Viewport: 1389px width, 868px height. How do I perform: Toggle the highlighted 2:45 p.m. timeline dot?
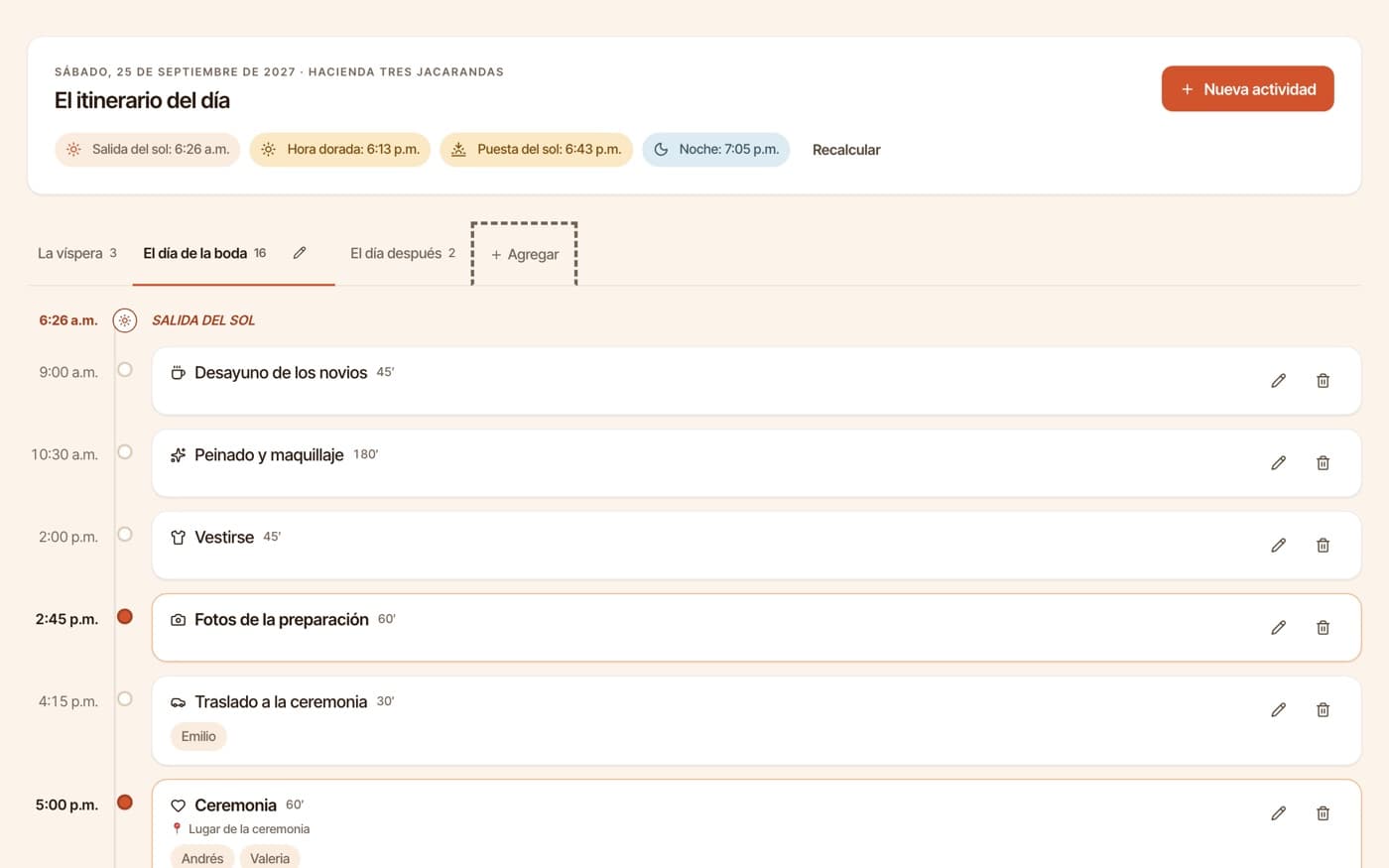point(125,617)
